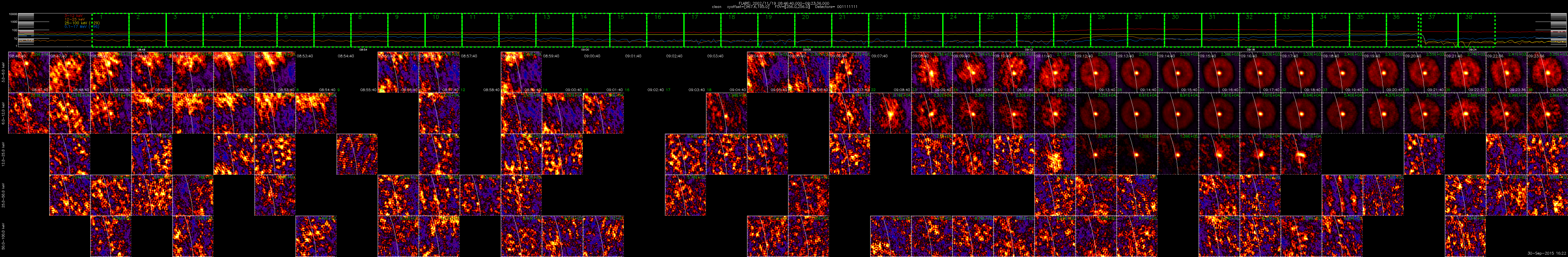Select interval 33 in the light curve
The height and width of the screenshot is (257, 1568).
[1295, 30]
